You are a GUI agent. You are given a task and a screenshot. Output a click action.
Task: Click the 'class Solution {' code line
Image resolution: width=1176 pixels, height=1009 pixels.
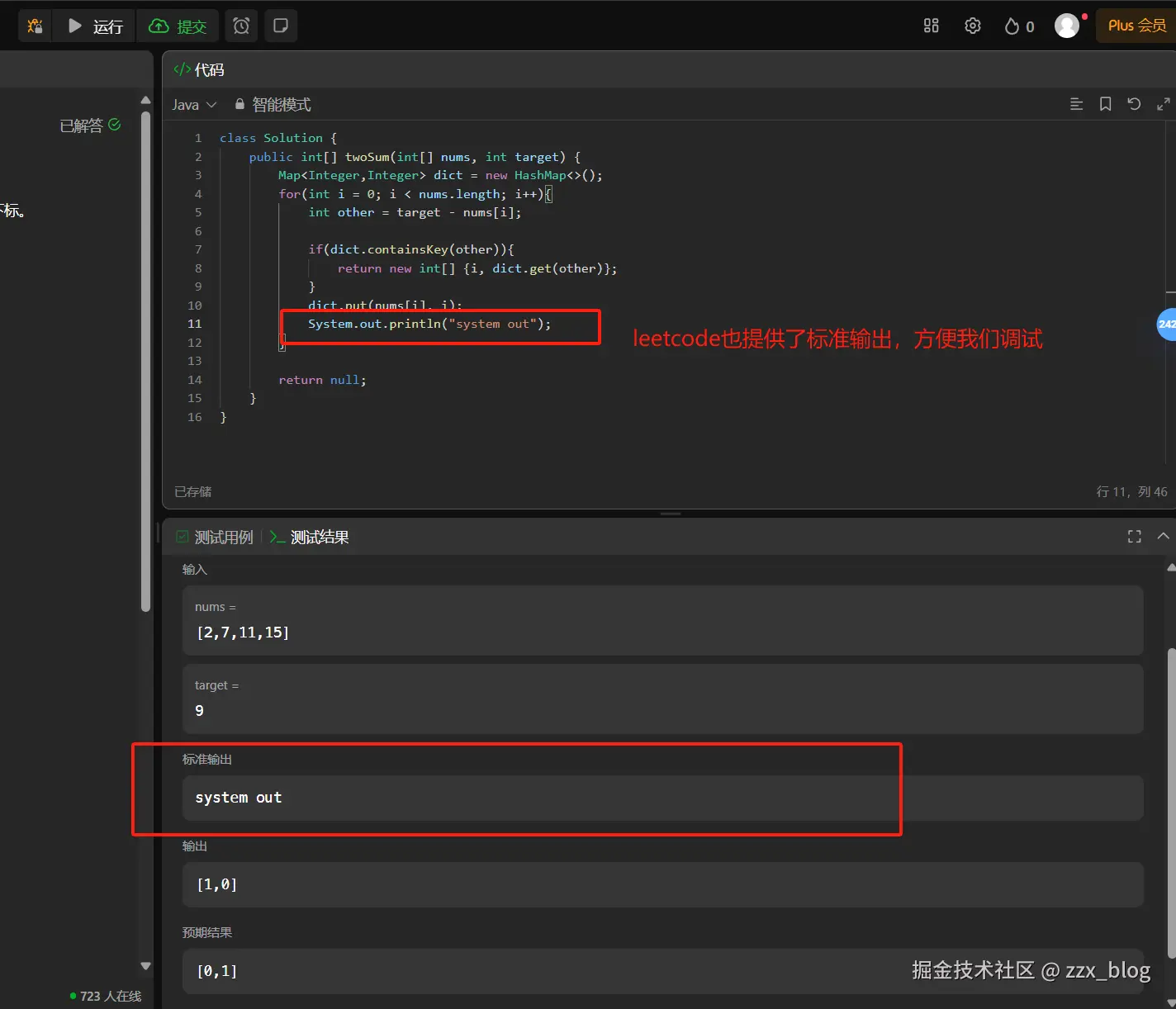(x=278, y=138)
